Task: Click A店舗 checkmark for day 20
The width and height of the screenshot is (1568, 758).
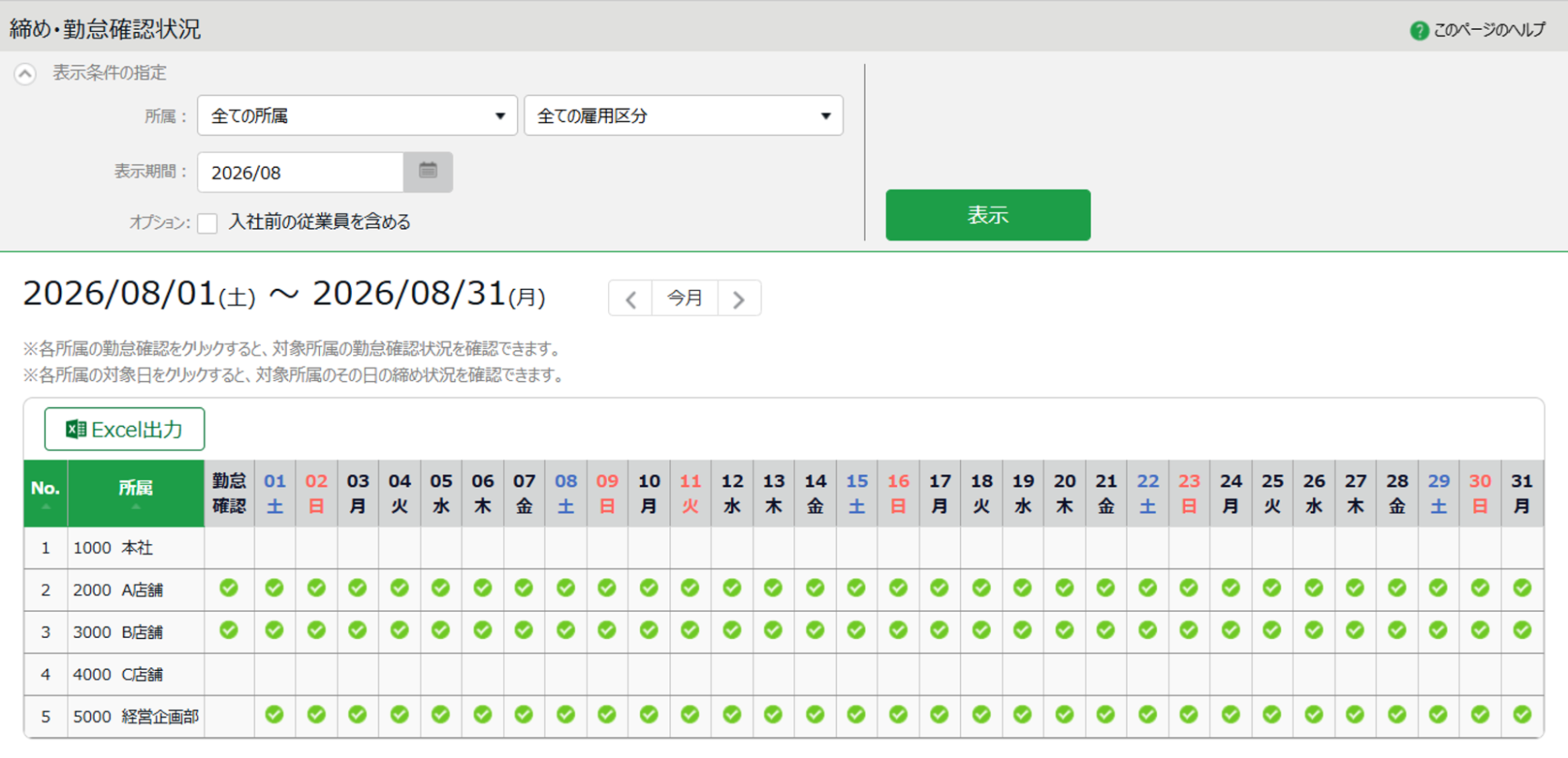Action: pos(1064,588)
